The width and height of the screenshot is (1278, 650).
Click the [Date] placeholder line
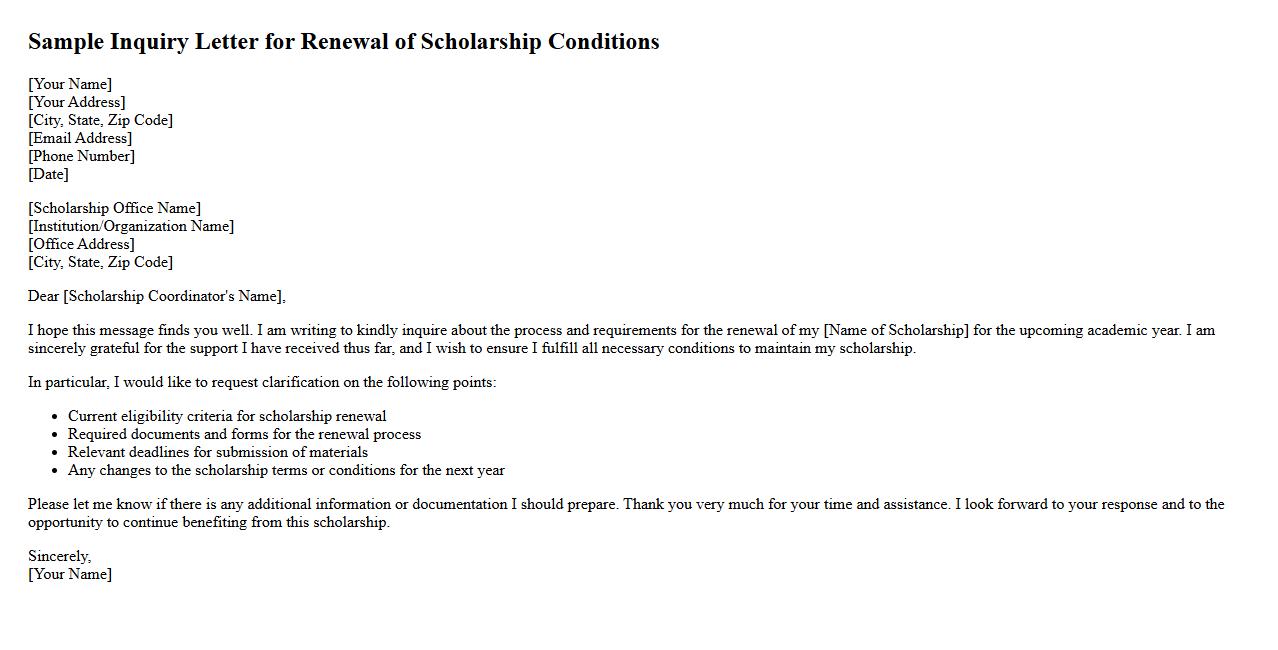48,174
